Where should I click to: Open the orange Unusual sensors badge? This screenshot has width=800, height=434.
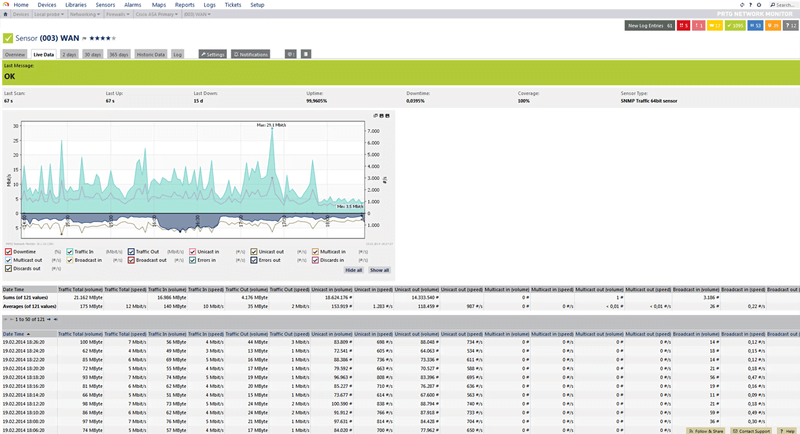(773, 26)
